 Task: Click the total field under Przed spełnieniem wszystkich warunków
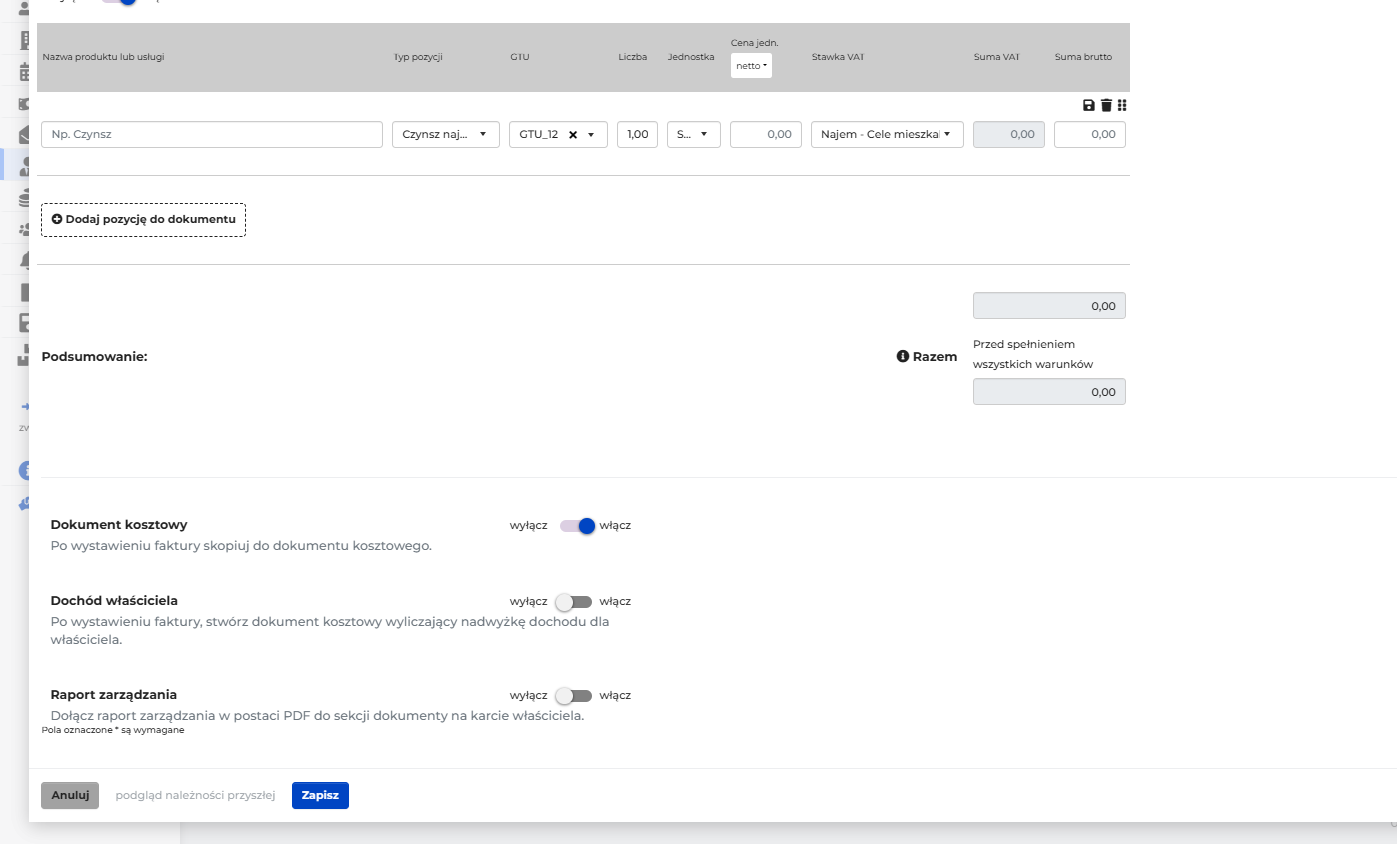1049,392
